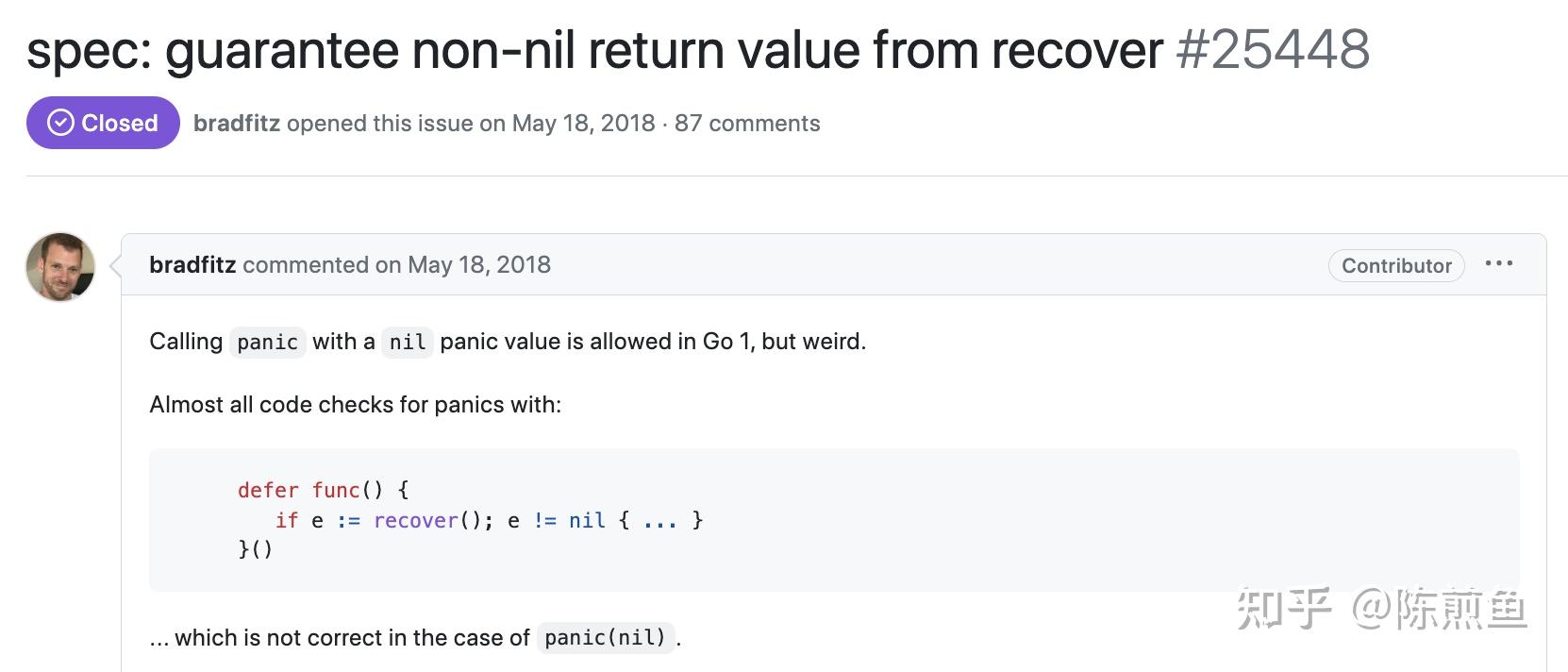
Task: Open bradfitz author link beside Closed badge
Action: click(x=236, y=124)
